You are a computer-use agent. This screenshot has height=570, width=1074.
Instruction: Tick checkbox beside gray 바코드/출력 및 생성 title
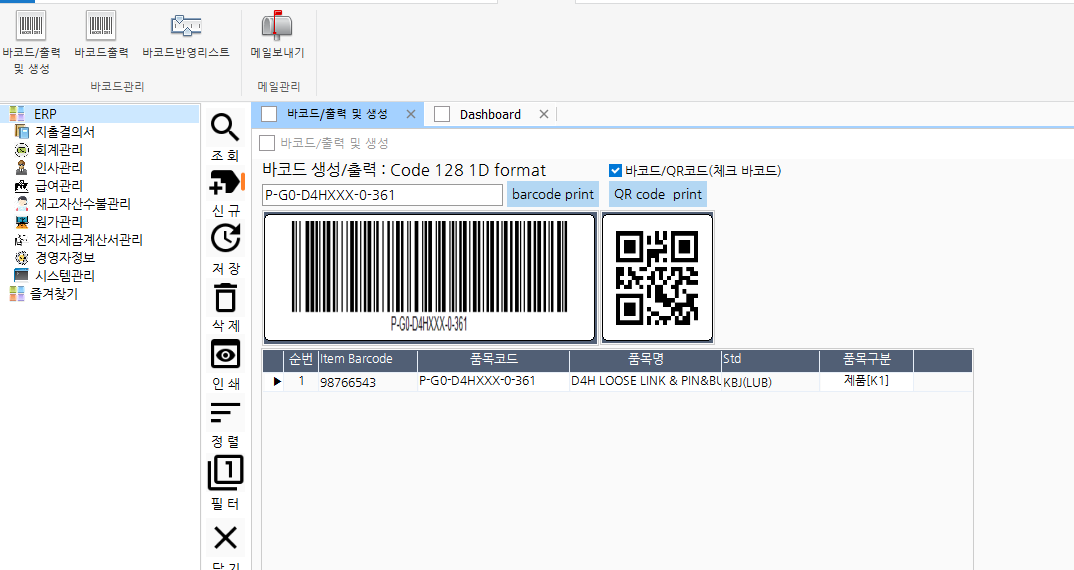tap(267, 143)
